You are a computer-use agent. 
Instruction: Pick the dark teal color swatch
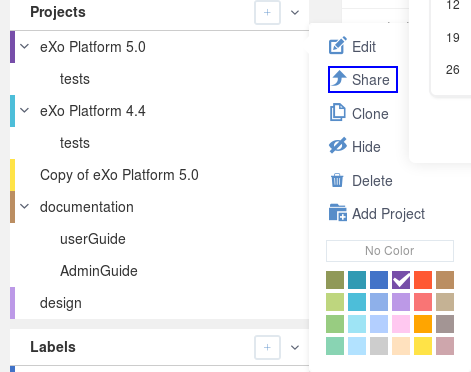click(357, 280)
